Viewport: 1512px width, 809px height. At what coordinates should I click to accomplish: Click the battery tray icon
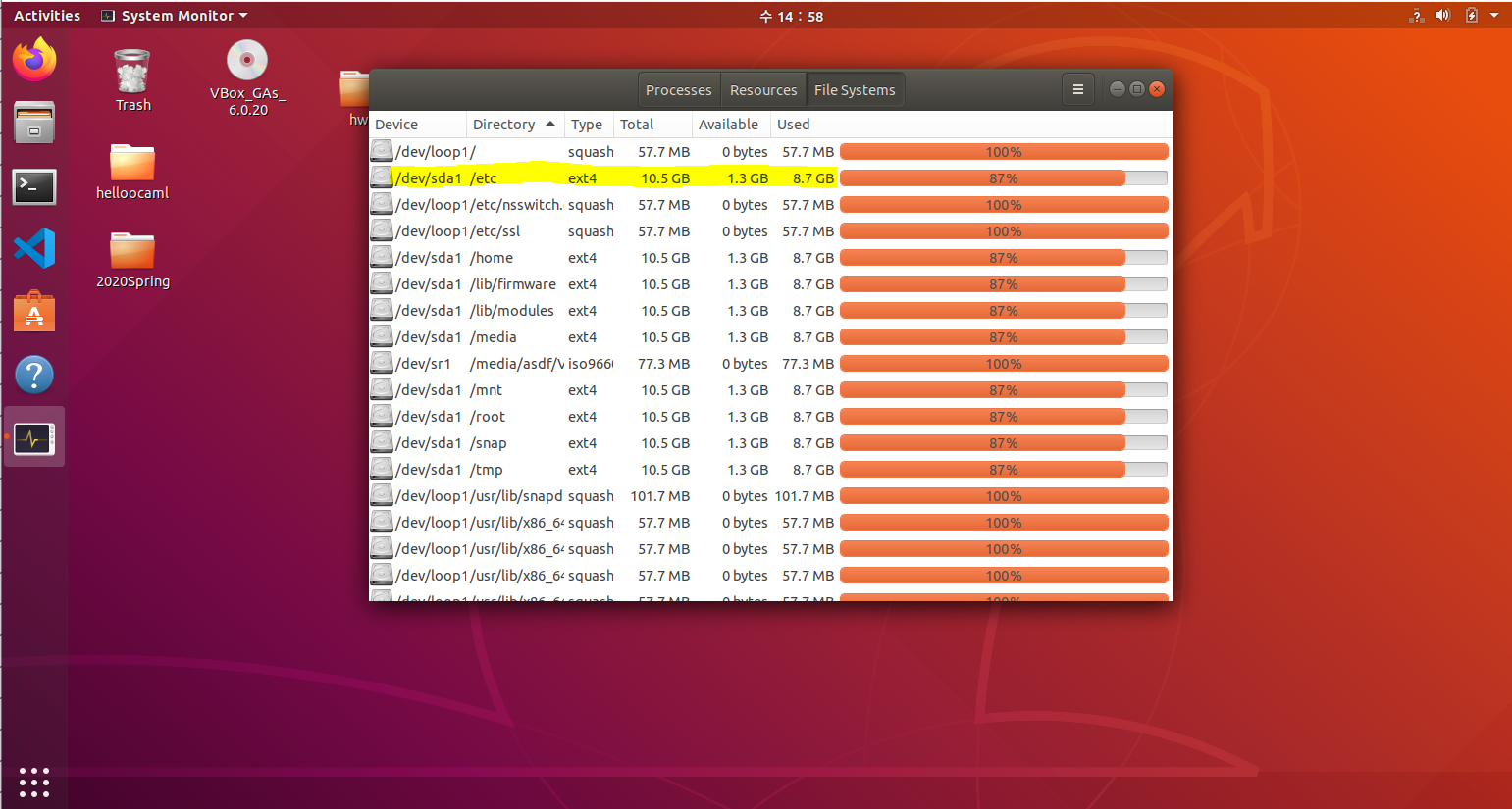click(x=1471, y=16)
